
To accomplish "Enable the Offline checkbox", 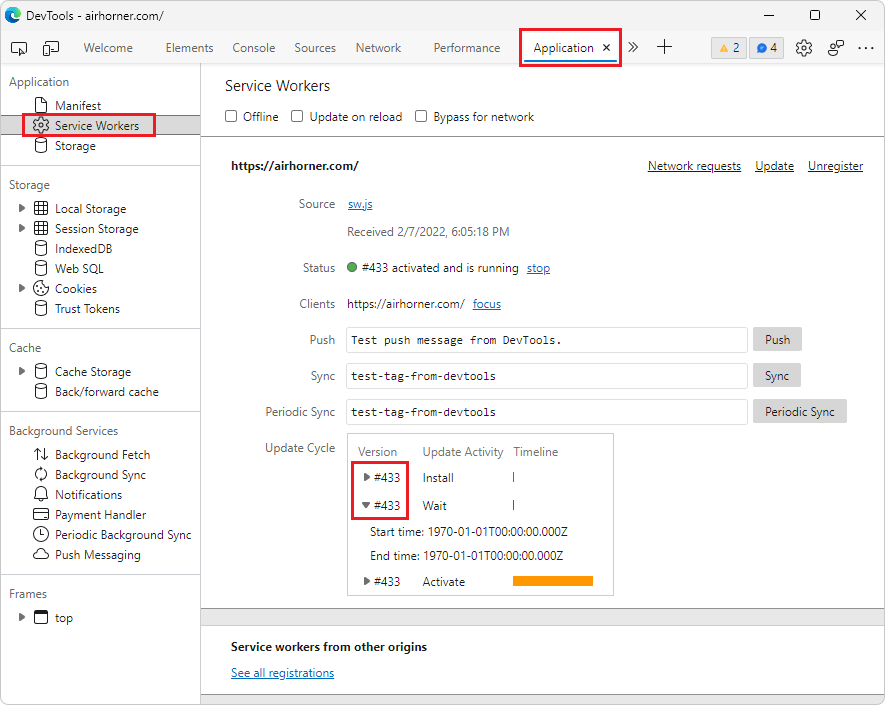I will (x=231, y=116).
